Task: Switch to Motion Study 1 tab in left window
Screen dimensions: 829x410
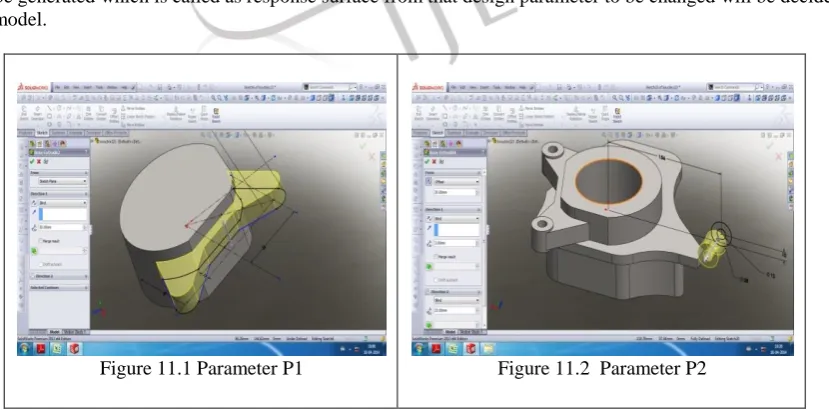Action: (76, 332)
